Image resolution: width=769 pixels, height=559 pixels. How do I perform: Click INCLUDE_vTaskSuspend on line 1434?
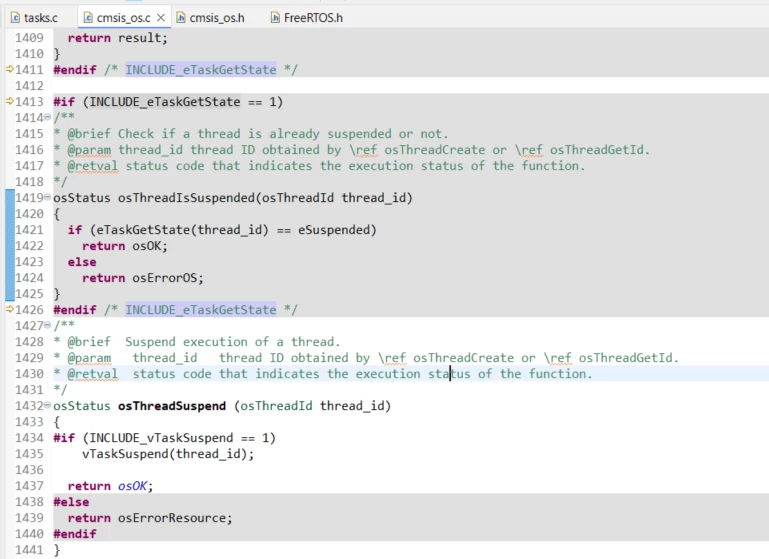point(161,438)
